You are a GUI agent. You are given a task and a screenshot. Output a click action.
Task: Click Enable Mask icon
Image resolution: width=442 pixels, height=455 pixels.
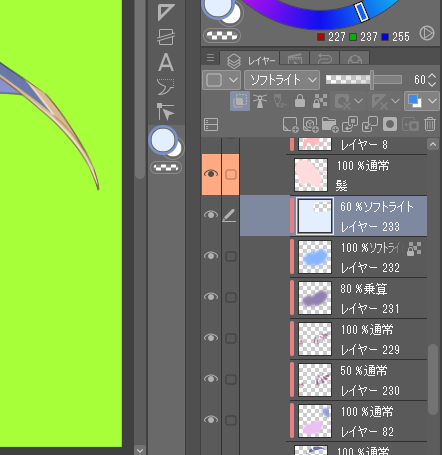342,101
